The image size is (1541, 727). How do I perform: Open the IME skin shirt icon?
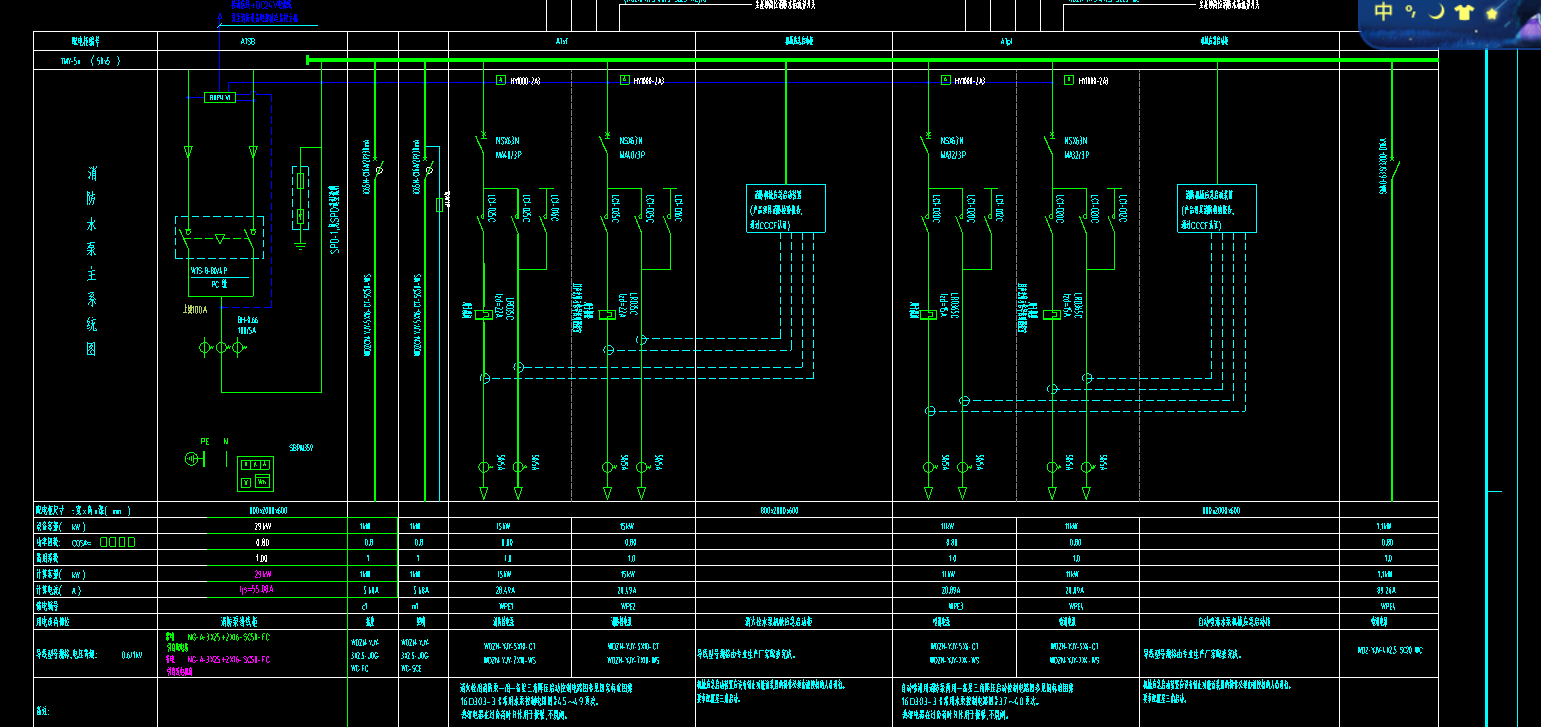point(1464,13)
